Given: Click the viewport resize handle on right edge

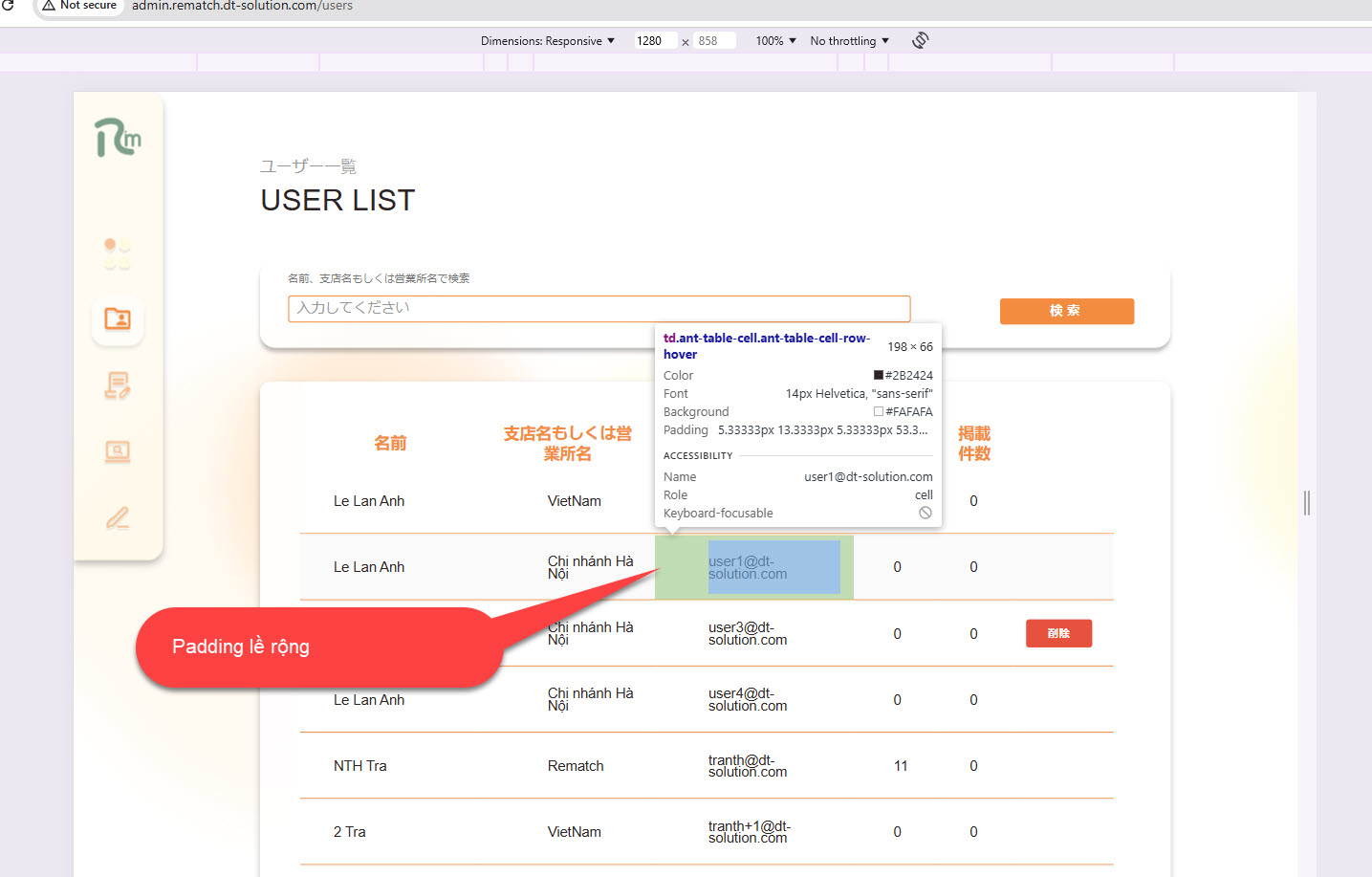Looking at the screenshot, I should (1306, 503).
